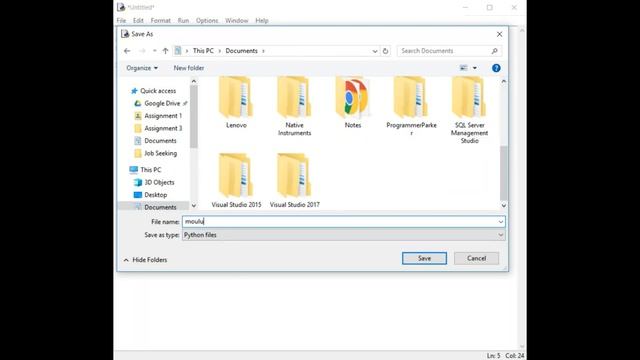Click the file list scroll up arrow
Viewport: 640px width, 360px height.
(x=504, y=82)
